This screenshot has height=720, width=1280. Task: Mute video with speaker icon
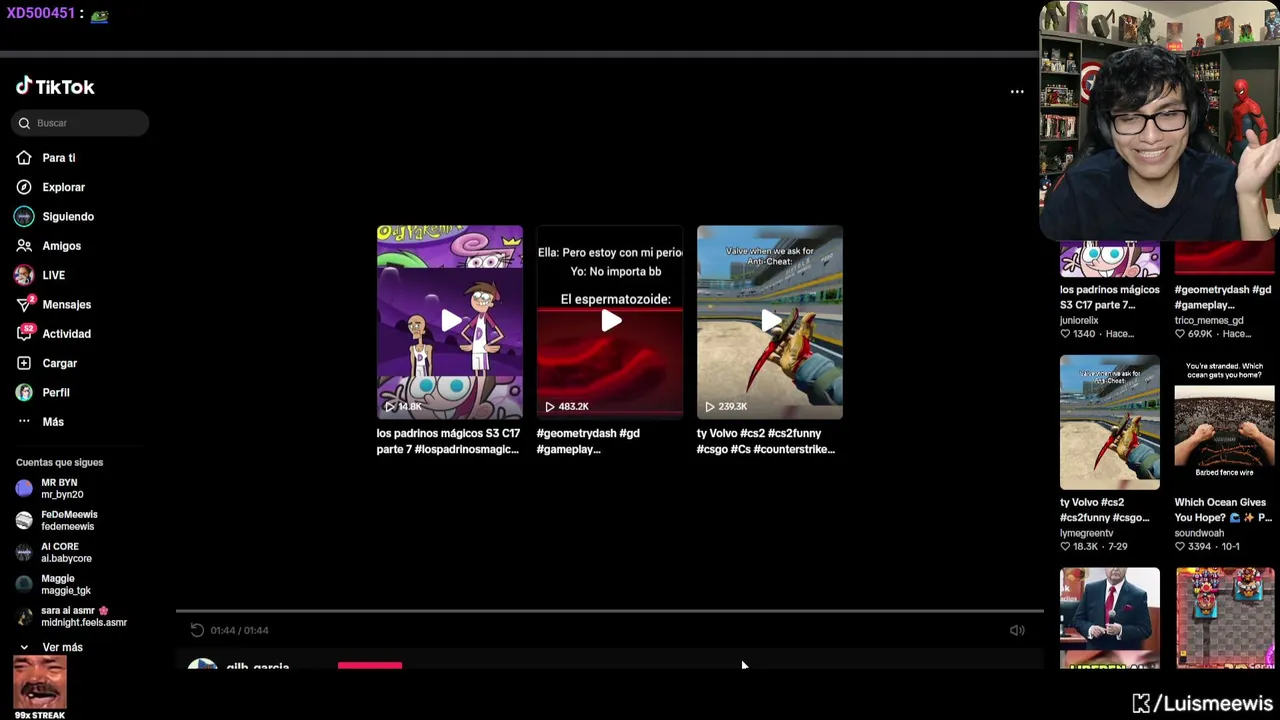pos(1017,630)
